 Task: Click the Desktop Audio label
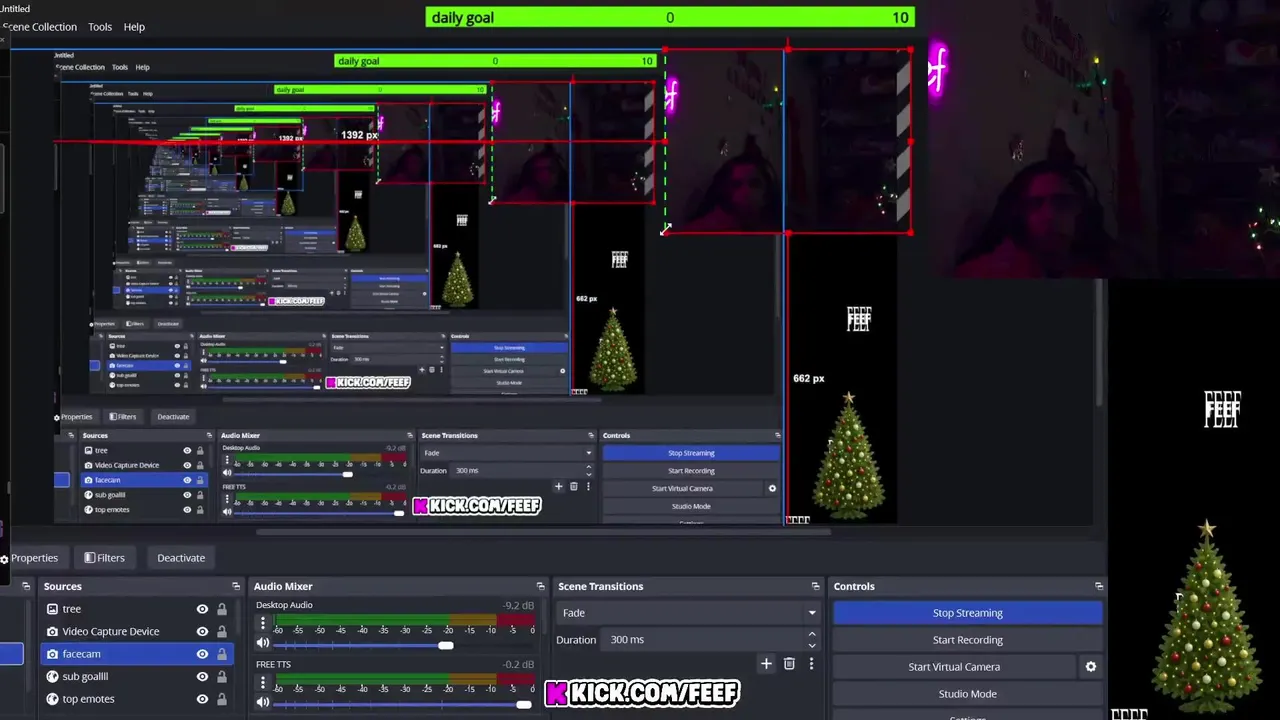(284, 605)
